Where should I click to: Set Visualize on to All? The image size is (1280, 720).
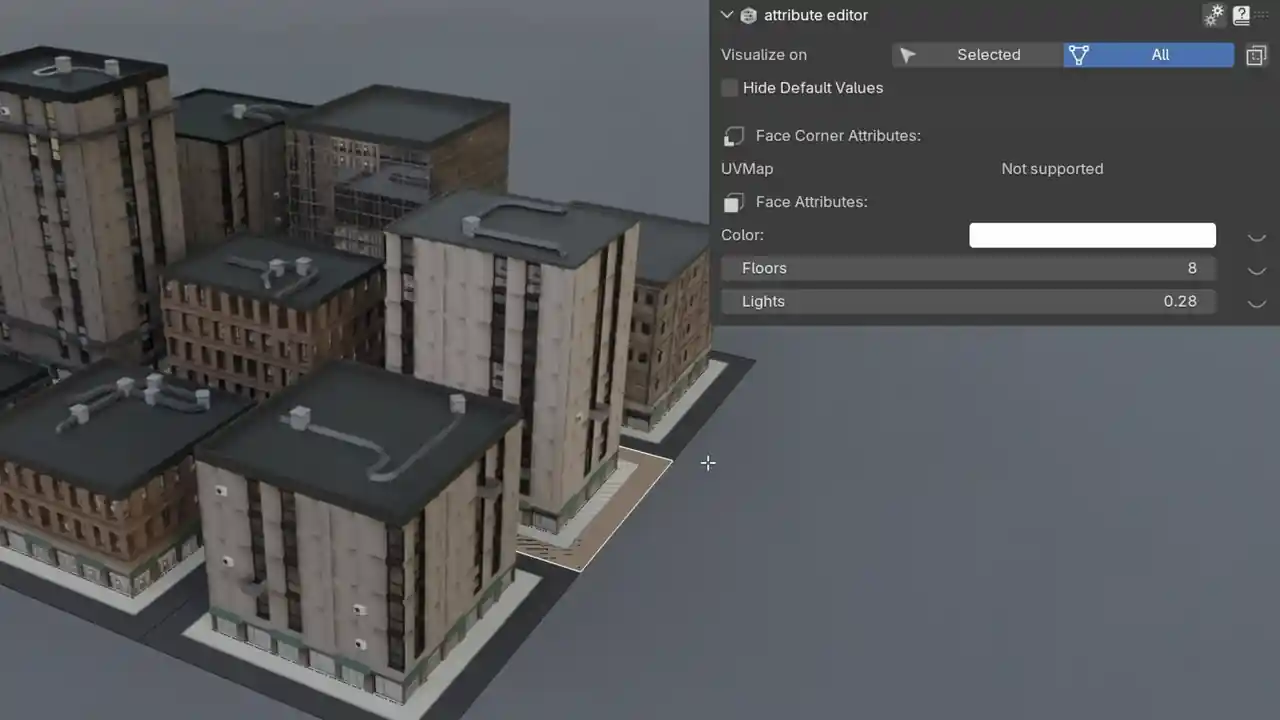(1149, 55)
